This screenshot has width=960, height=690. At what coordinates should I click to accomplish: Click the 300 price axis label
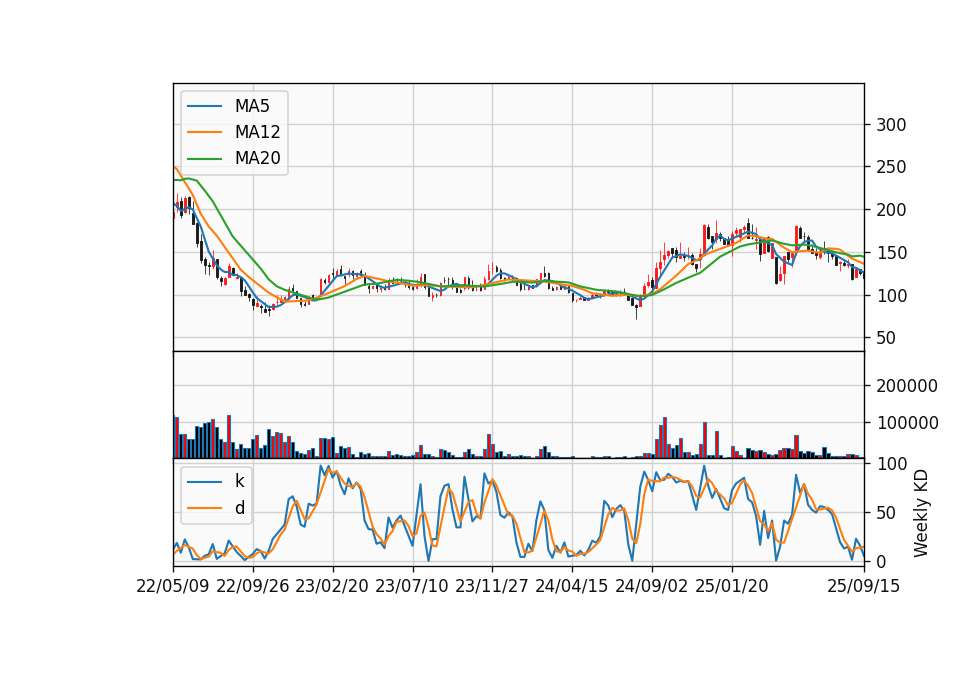click(x=891, y=125)
